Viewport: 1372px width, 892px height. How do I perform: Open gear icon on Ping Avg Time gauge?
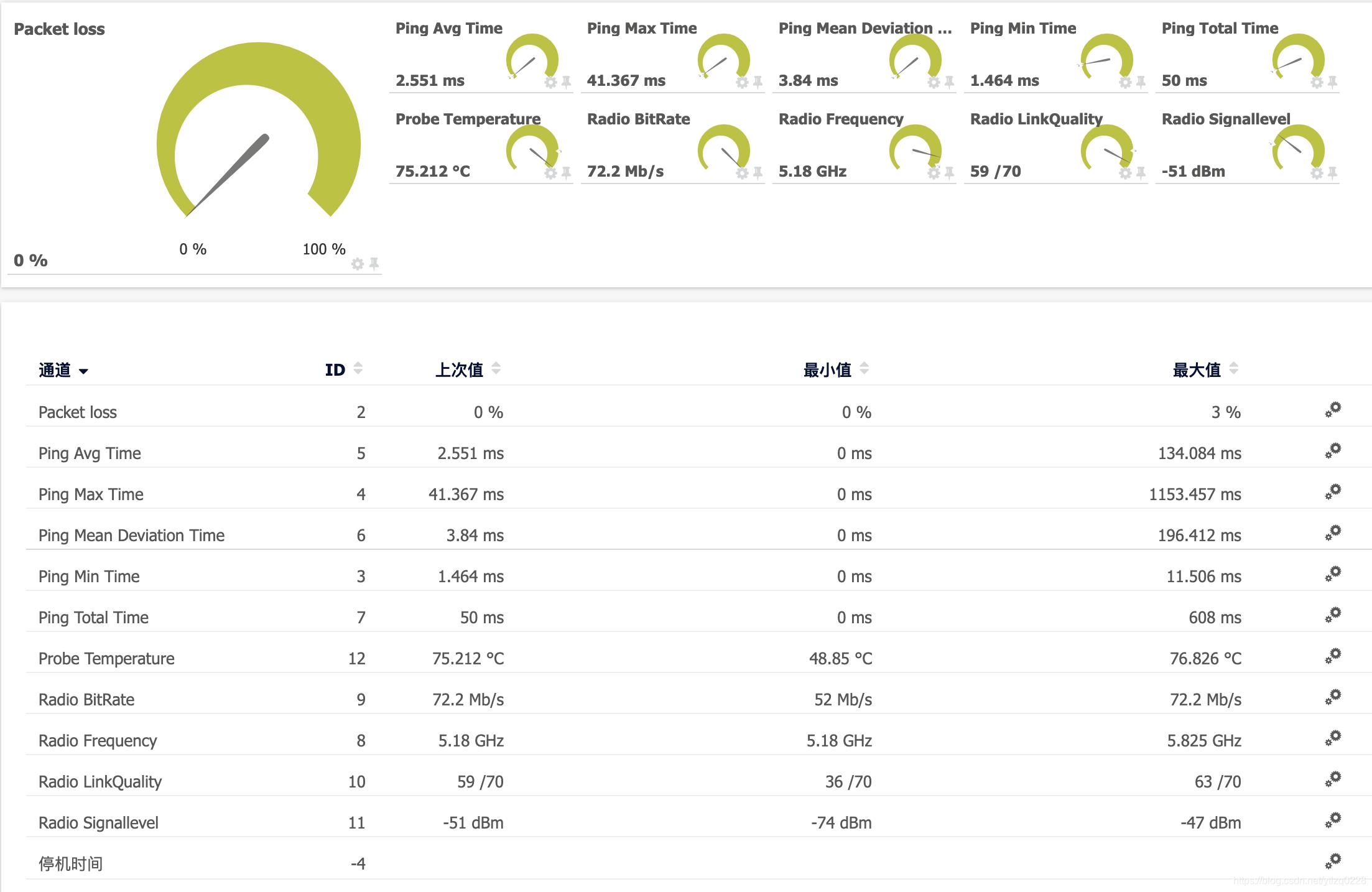(x=550, y=81)
